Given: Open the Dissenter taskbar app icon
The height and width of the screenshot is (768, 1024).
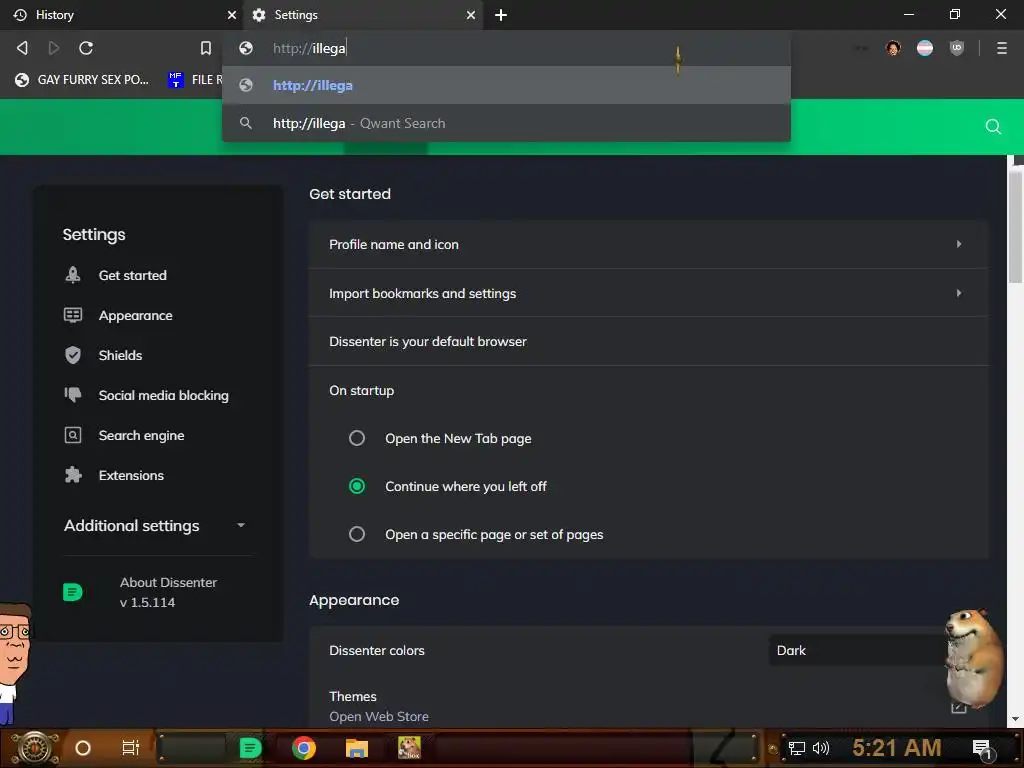Looking at the screenshot, I should (250, 748).
